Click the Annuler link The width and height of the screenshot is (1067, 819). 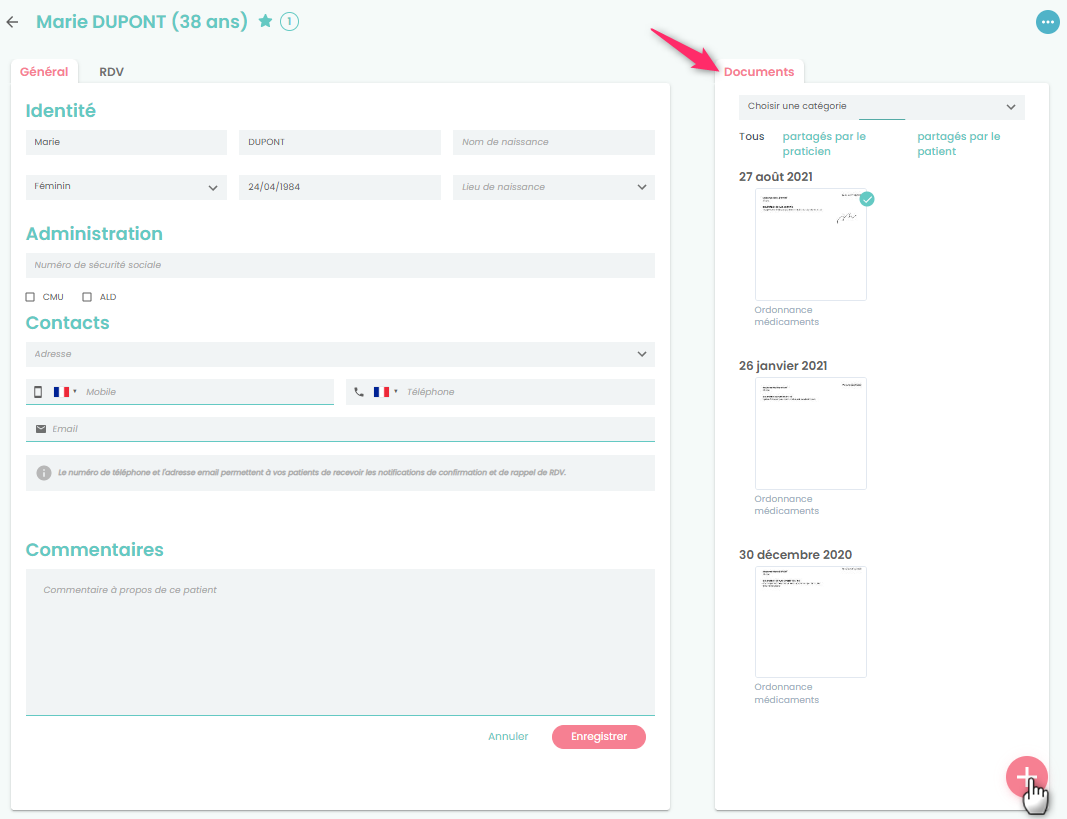coord(508,737)
